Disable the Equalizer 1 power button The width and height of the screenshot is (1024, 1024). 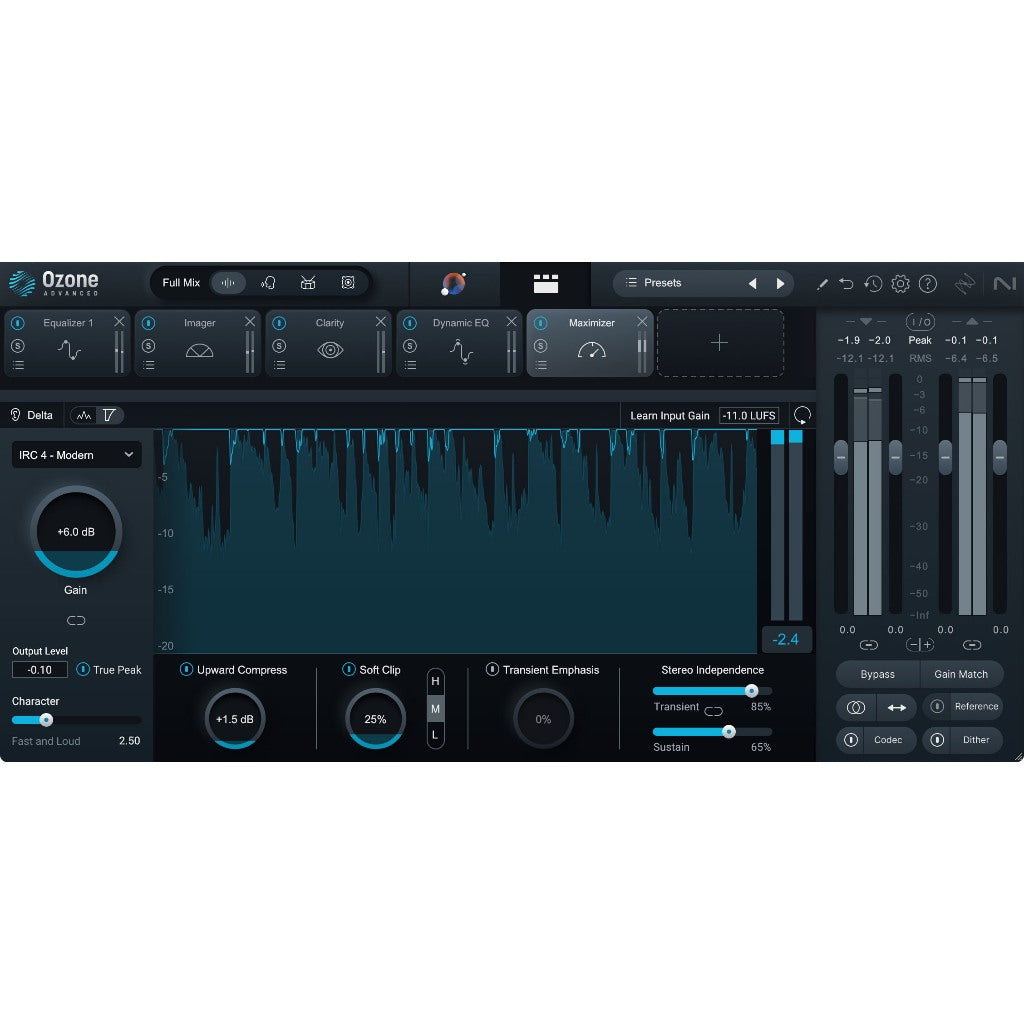click(x=17, y=322)
